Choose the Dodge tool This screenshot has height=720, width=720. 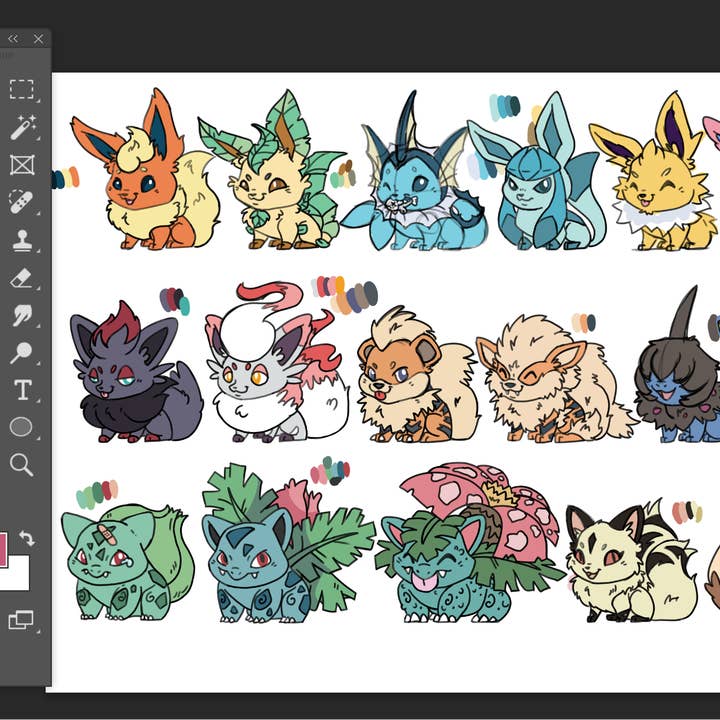point(21,353)
